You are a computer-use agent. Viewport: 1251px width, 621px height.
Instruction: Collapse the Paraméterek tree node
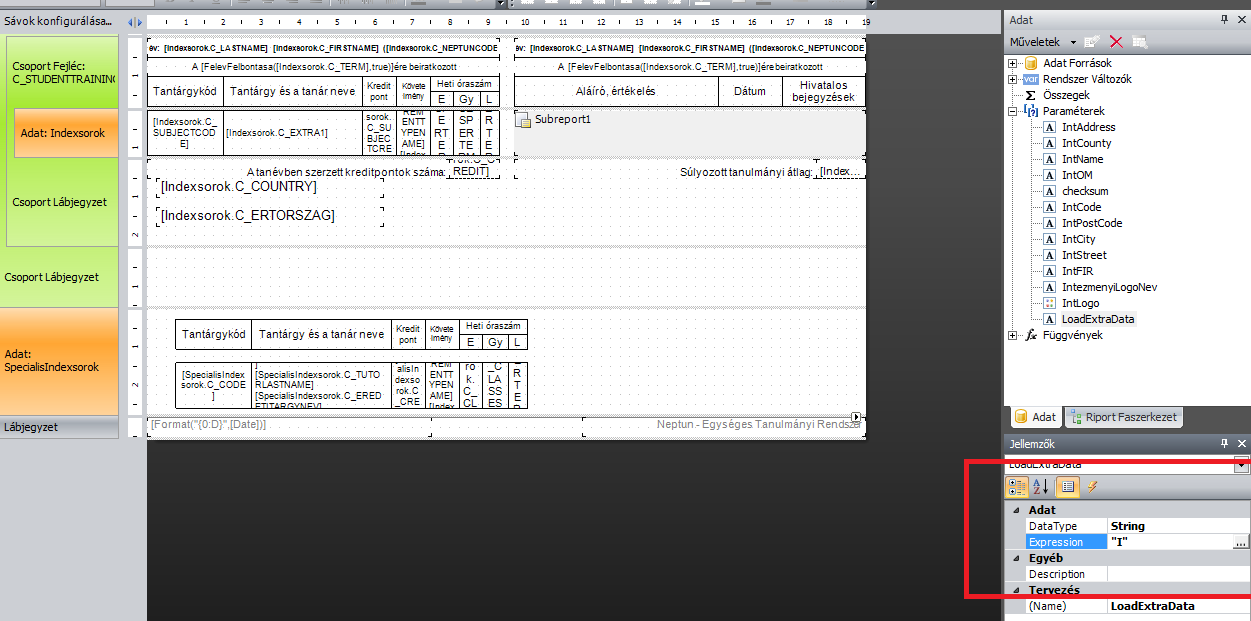(x=1013, y=111)
